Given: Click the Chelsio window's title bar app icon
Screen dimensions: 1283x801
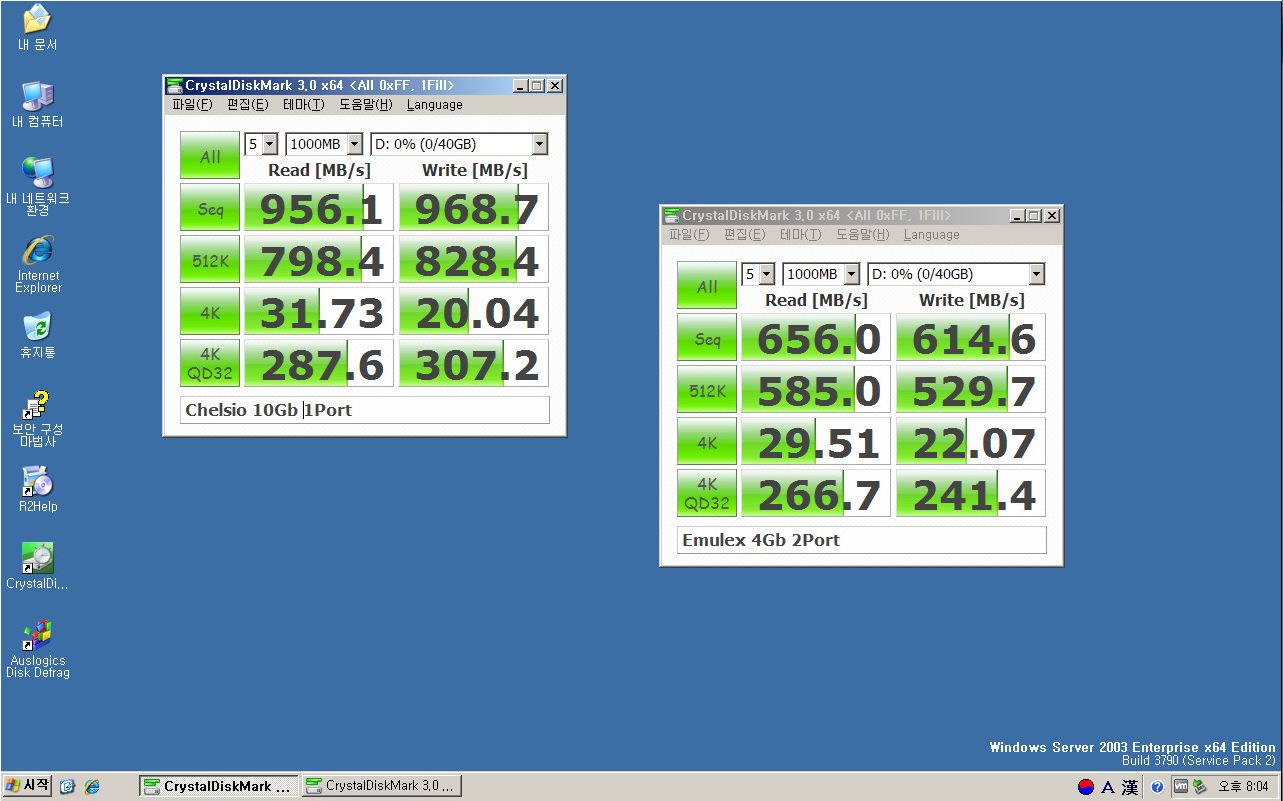Looking at the screenshot, I should (174, 86).
